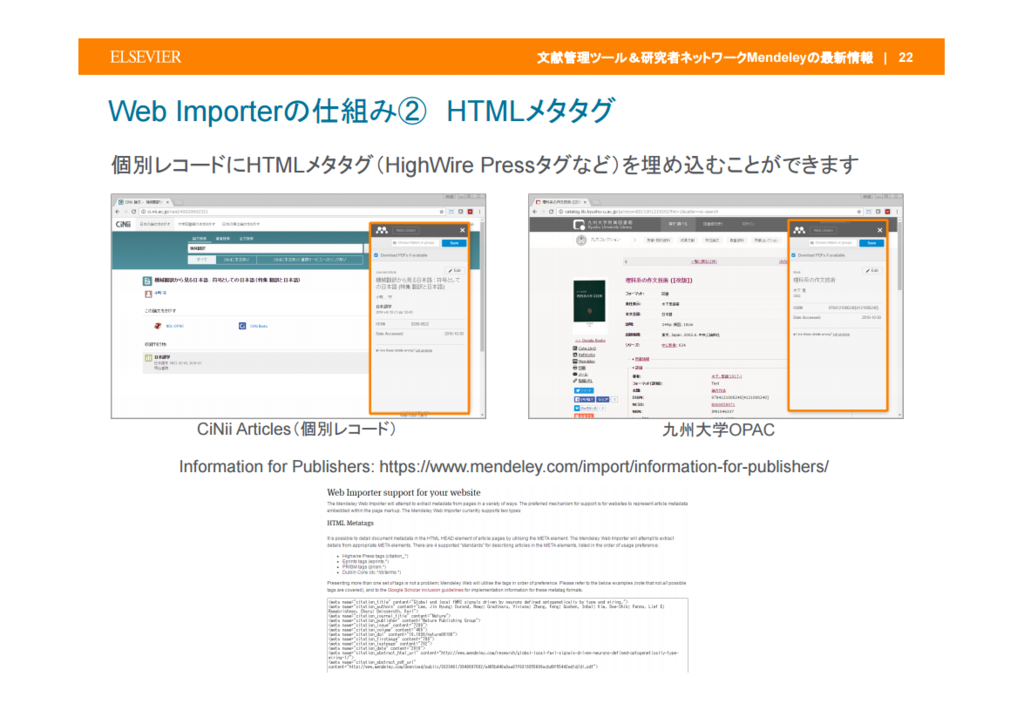This screenshot has height=724, width=1024.
Task: Open the 探す・調べる menu in the Kyushu OPAC header
Action: (678, 224)
